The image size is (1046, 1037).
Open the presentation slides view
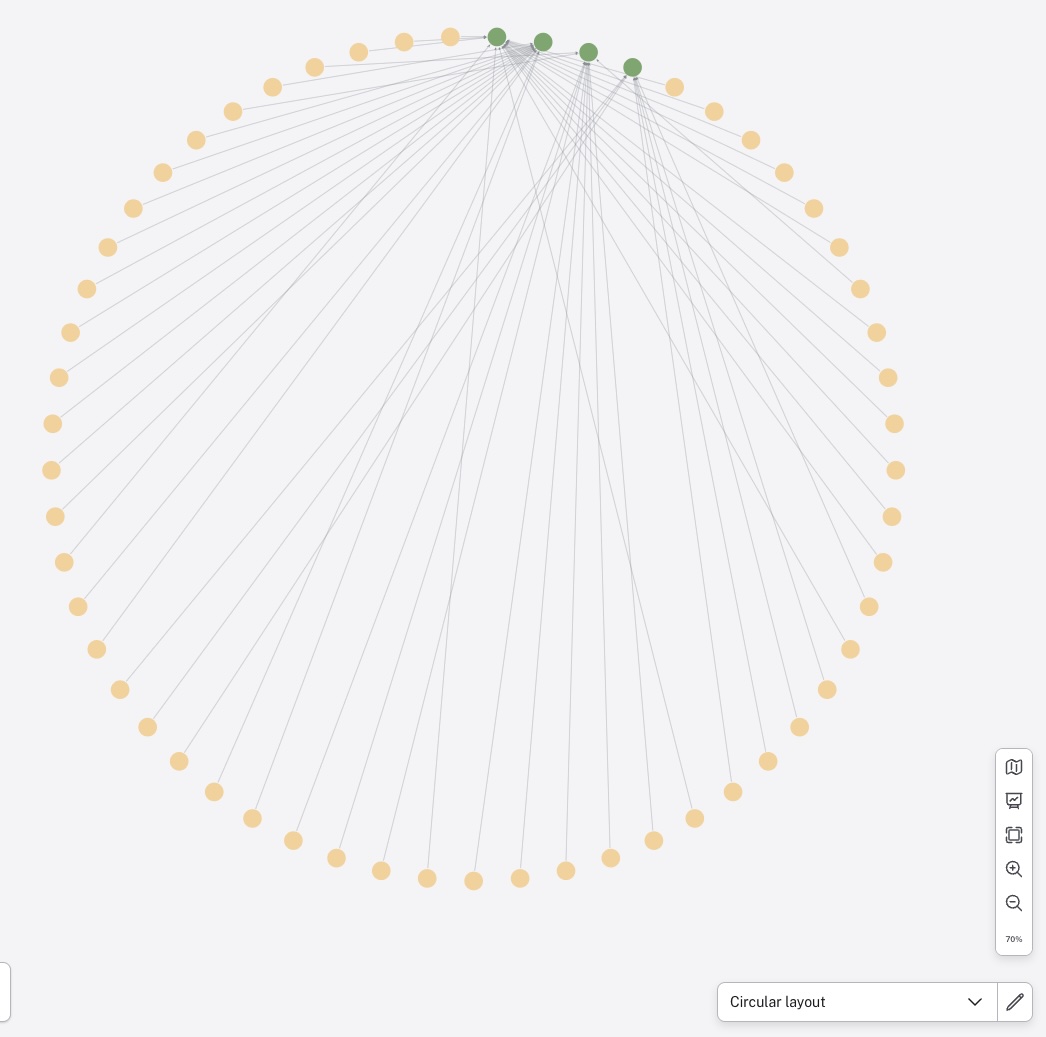[1014, 801]
